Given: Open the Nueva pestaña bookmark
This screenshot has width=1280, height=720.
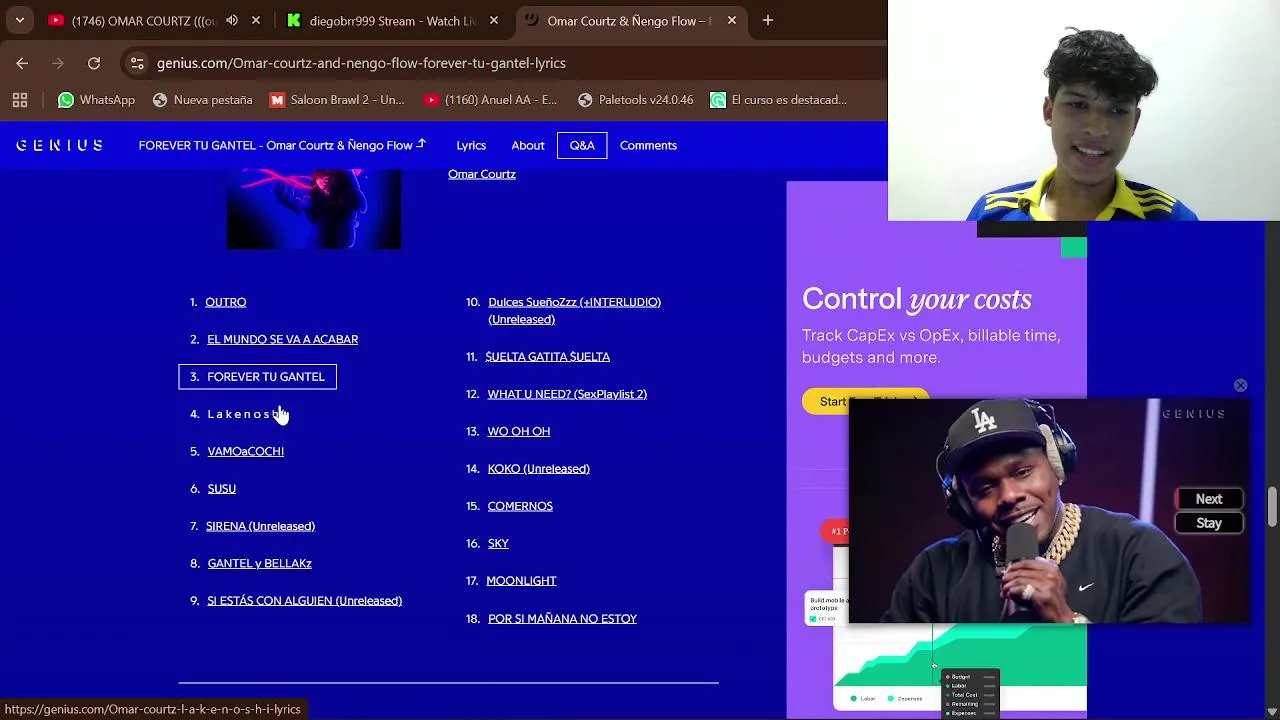Looking at the screenshot, I should pos(202,100).
